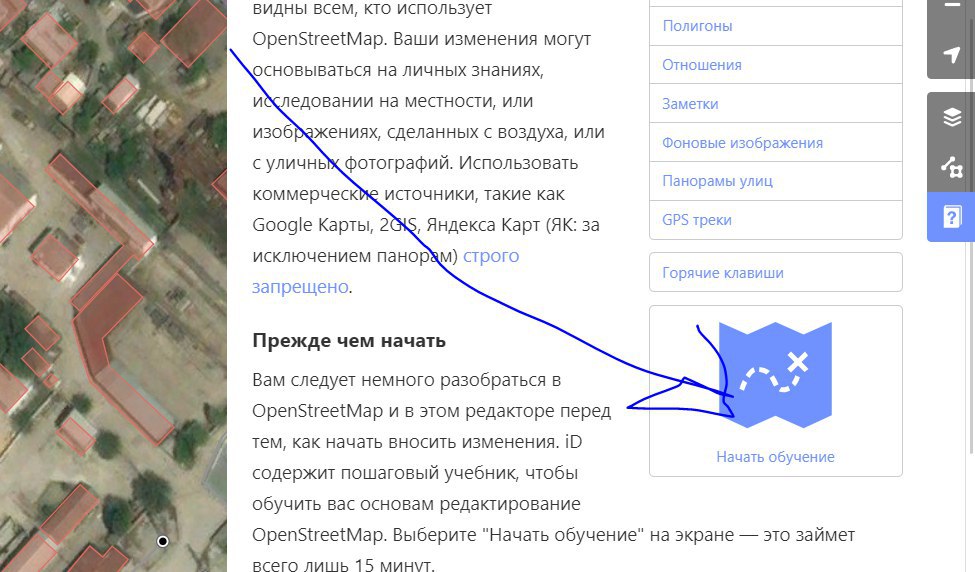Click the 'Прежде чем начать' heading

(x=349, y=341)
